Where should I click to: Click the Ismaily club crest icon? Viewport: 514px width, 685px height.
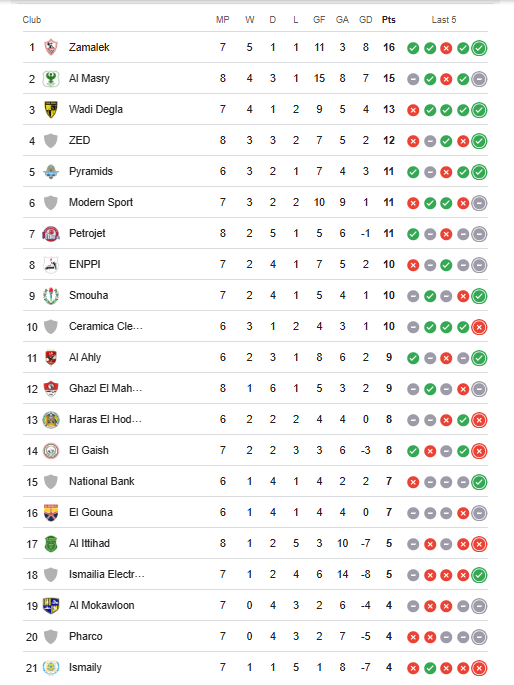tap(51, 668)
